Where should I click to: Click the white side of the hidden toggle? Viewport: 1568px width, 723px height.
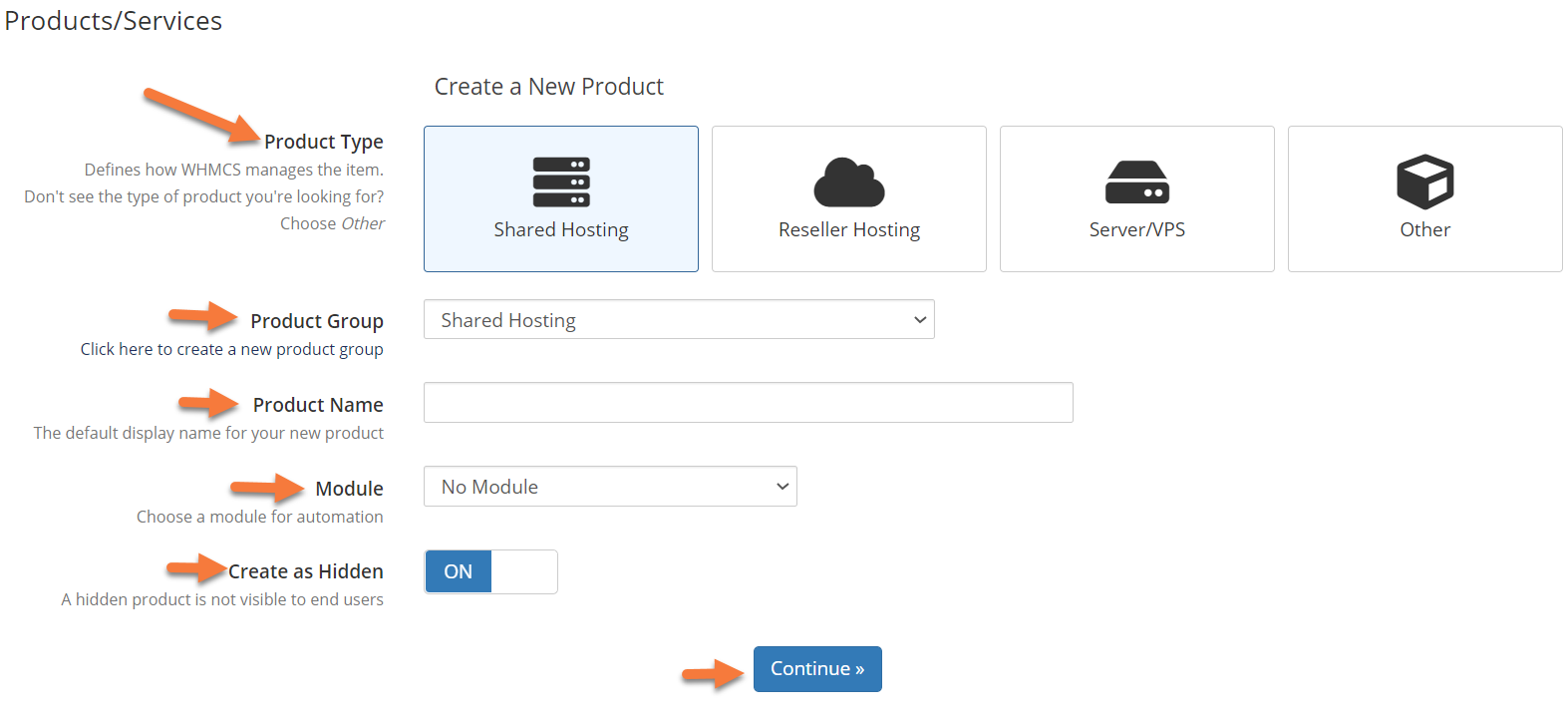coord(523,571)
